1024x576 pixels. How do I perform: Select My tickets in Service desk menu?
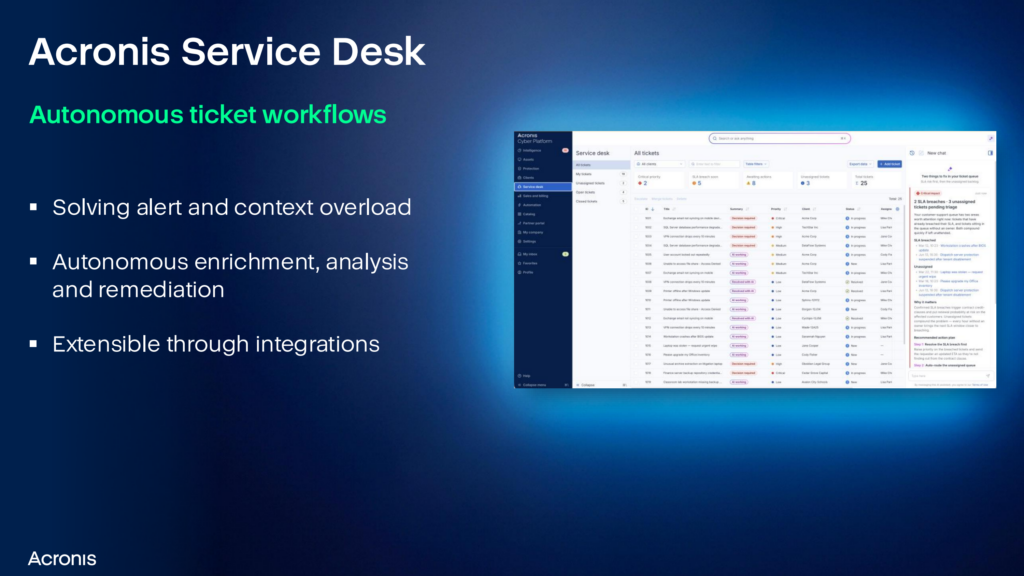point(601,174)
